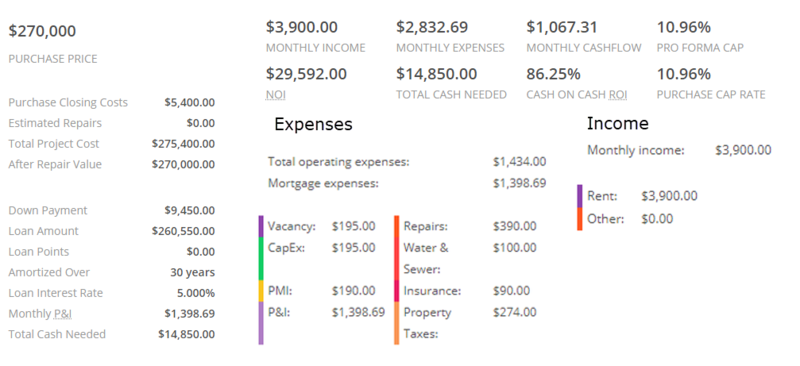The height and width of the screenshot is (366, 800).
Task: Click the Income section heading
Action: click(618, 124)
